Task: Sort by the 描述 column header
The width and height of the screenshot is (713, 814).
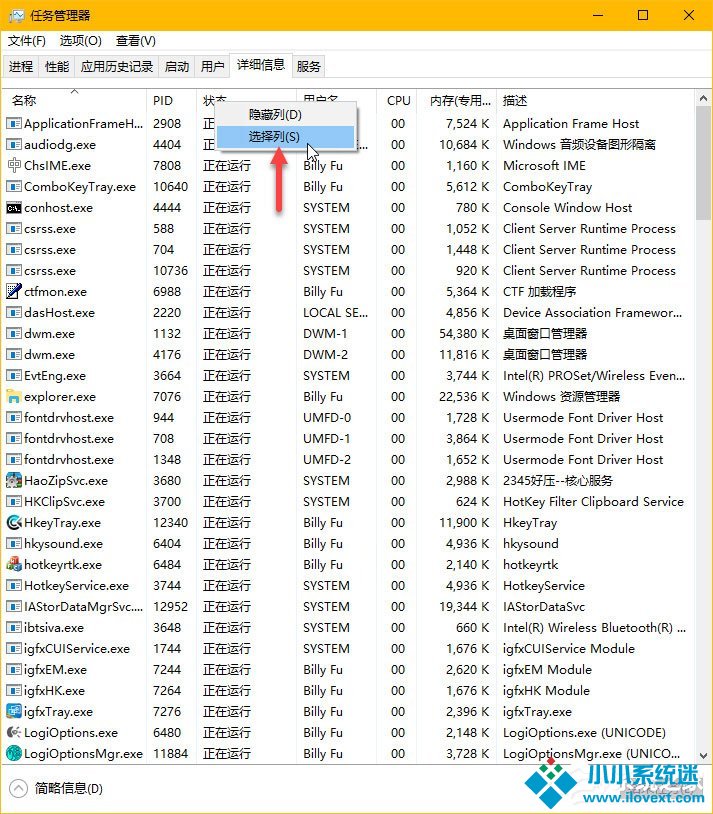Action: coord(595,100)
